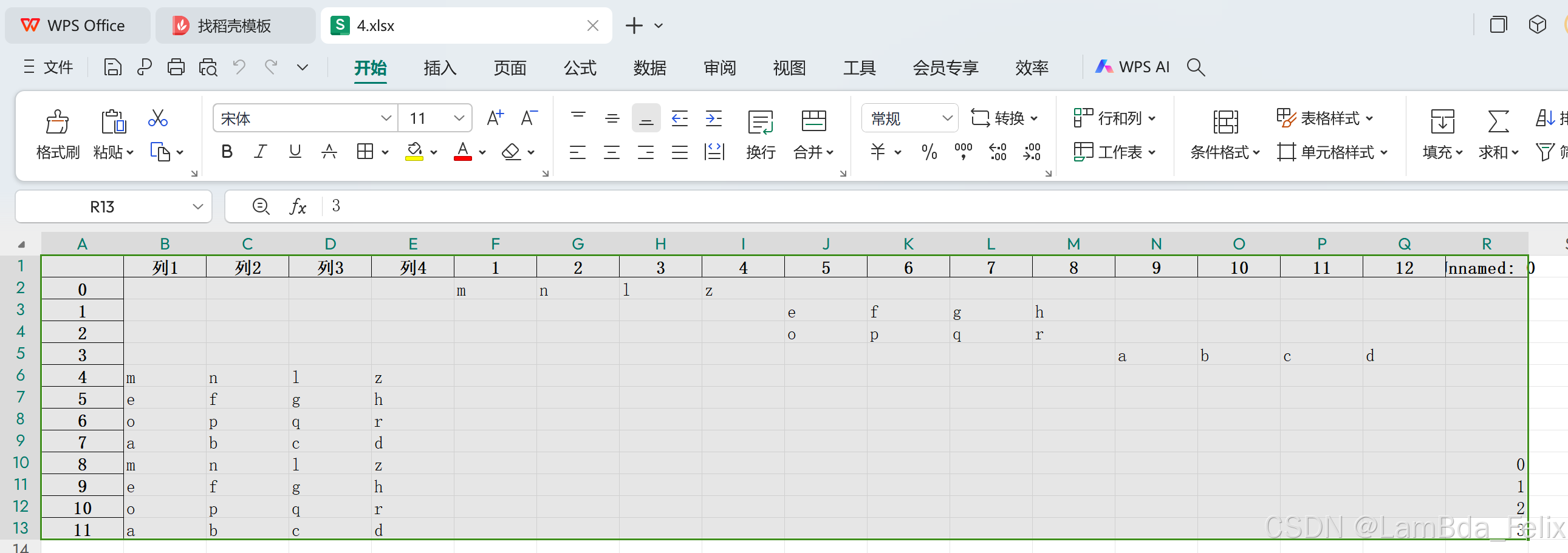The height and width of the screenshot is (553, 1568).
Task: Click the Decrease Decimal icon
Action: 1032,152
